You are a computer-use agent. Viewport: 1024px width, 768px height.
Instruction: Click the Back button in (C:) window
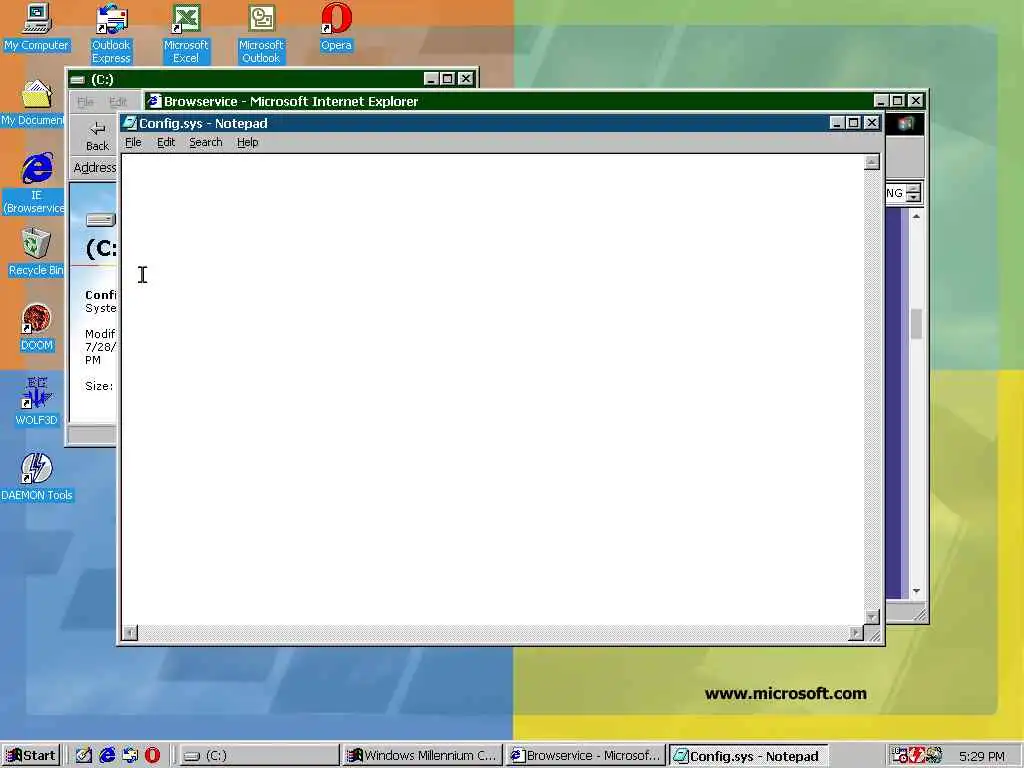coord(97,136)
